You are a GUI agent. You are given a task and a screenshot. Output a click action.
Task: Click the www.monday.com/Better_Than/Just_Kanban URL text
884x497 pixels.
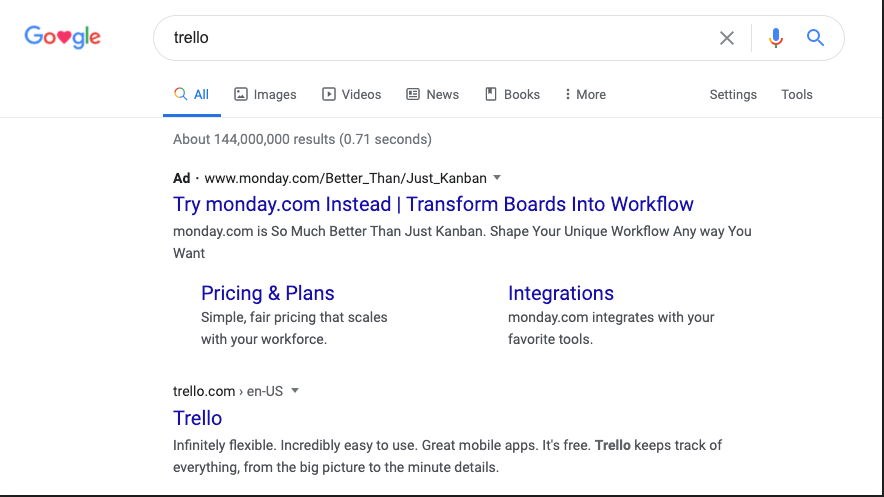345,178
